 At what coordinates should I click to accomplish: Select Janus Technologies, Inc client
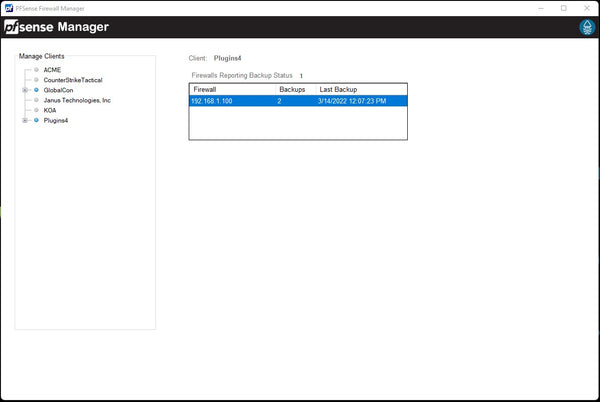click(77, 100)
